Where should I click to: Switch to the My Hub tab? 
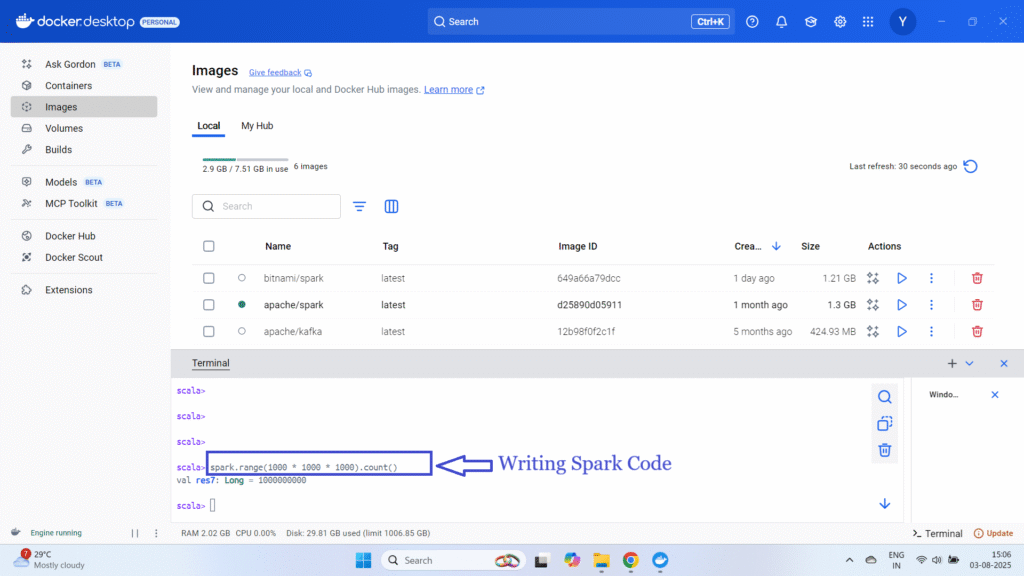[x=257, y=126]
